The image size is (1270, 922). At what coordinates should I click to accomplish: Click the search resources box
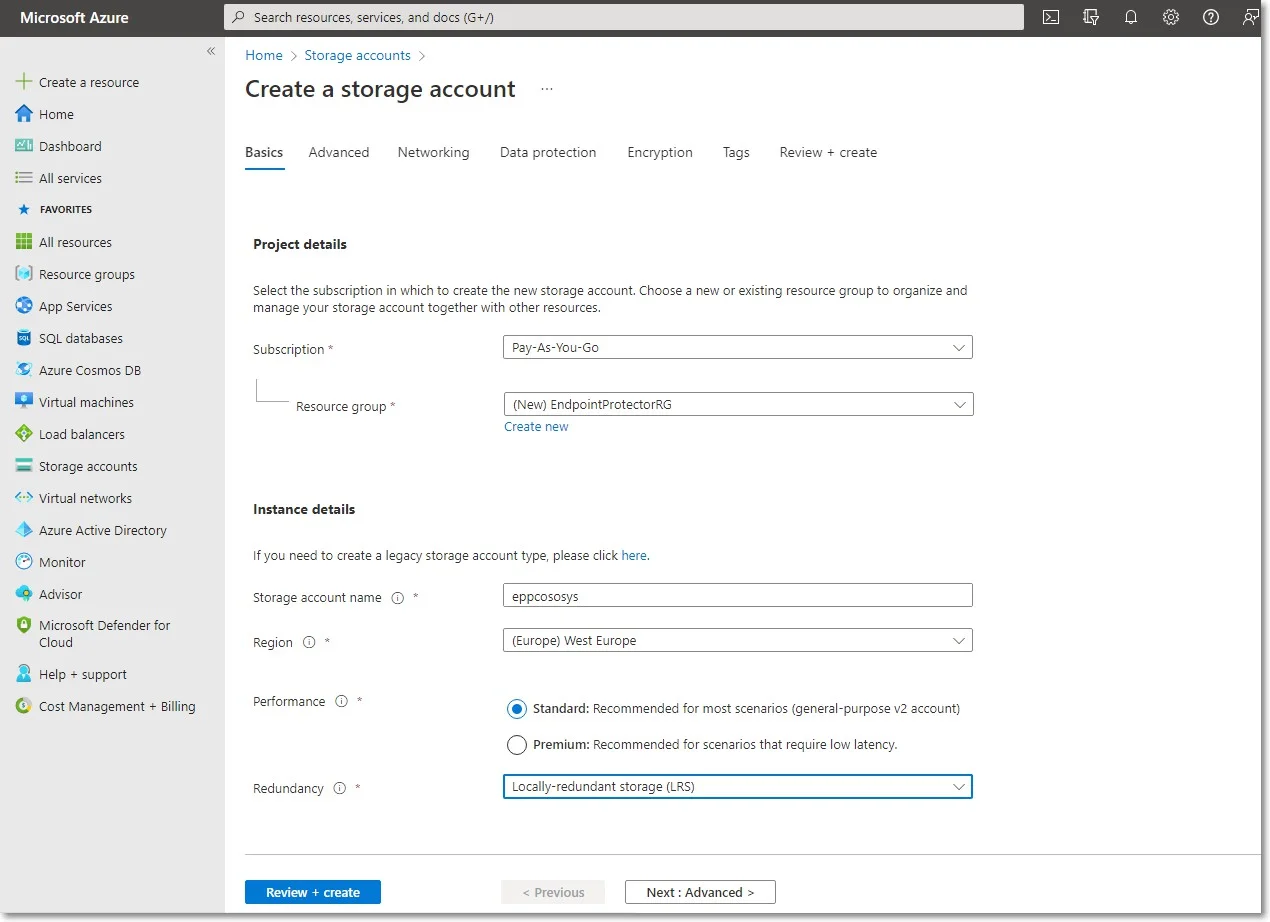624,17
